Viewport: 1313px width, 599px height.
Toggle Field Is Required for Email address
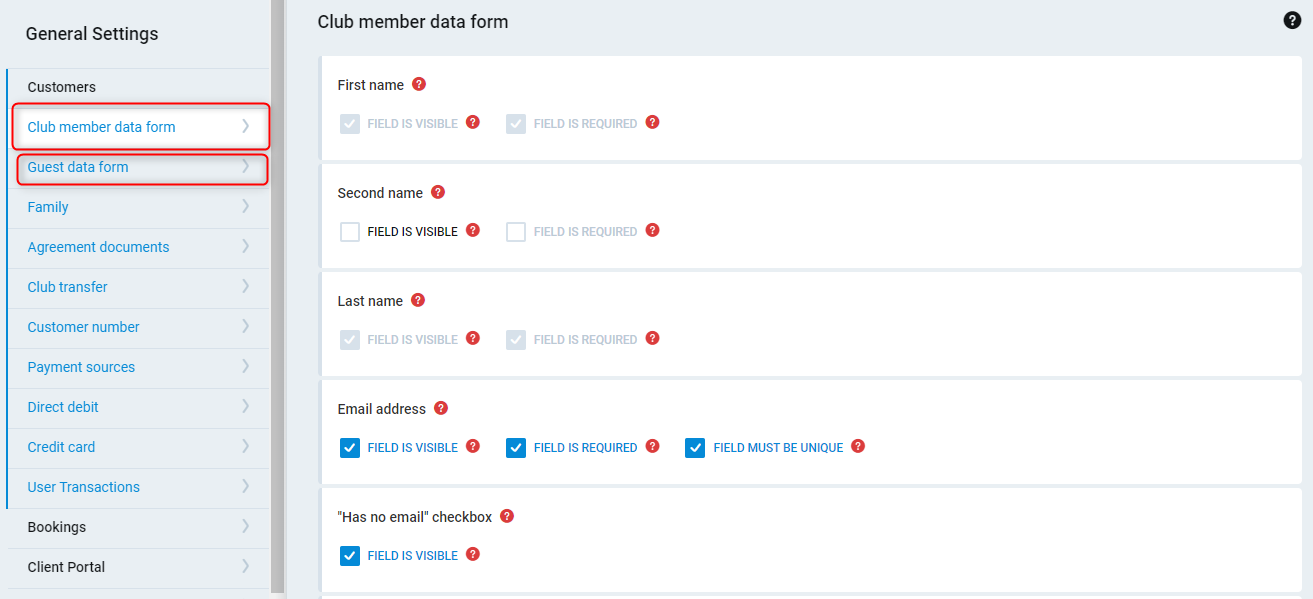[x=516, y=448]
